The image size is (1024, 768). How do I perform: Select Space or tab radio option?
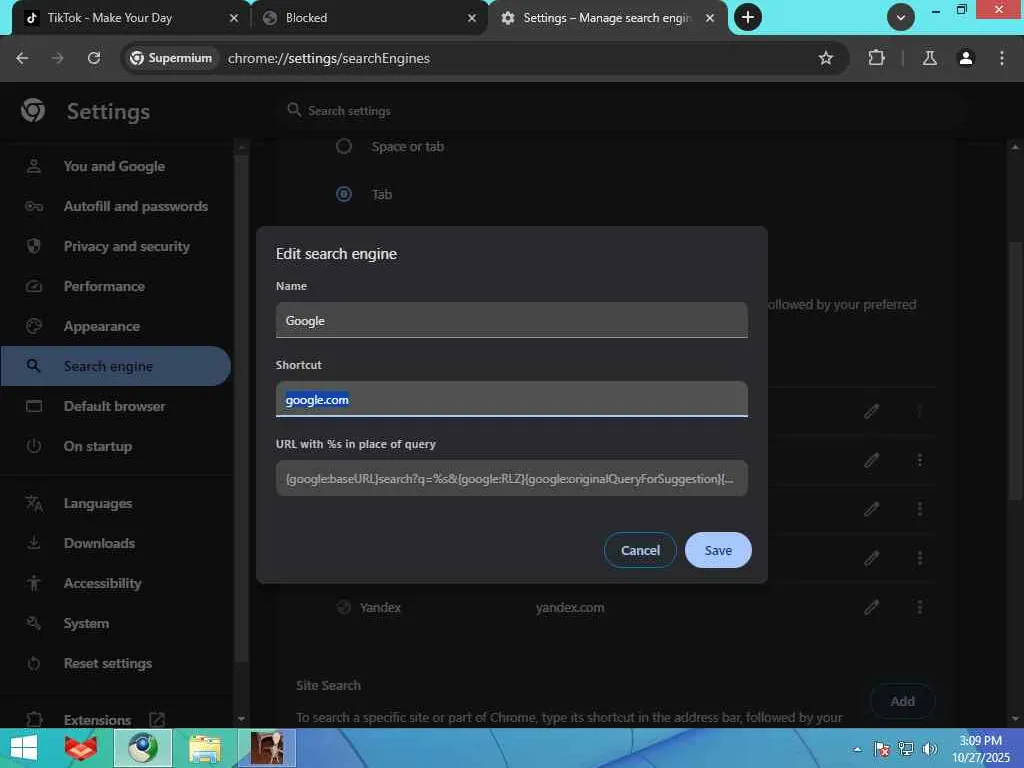[x=344, y=146]
